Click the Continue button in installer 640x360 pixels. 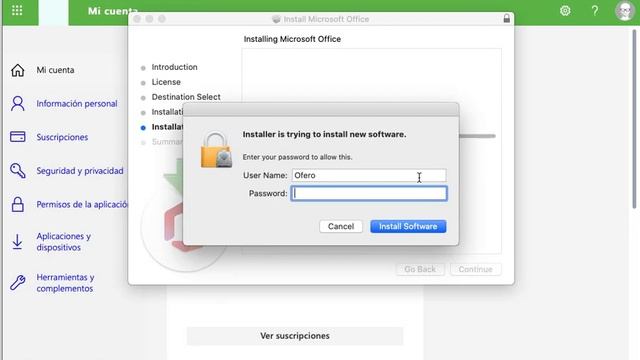pyautogui.click(x=476, y=269)
